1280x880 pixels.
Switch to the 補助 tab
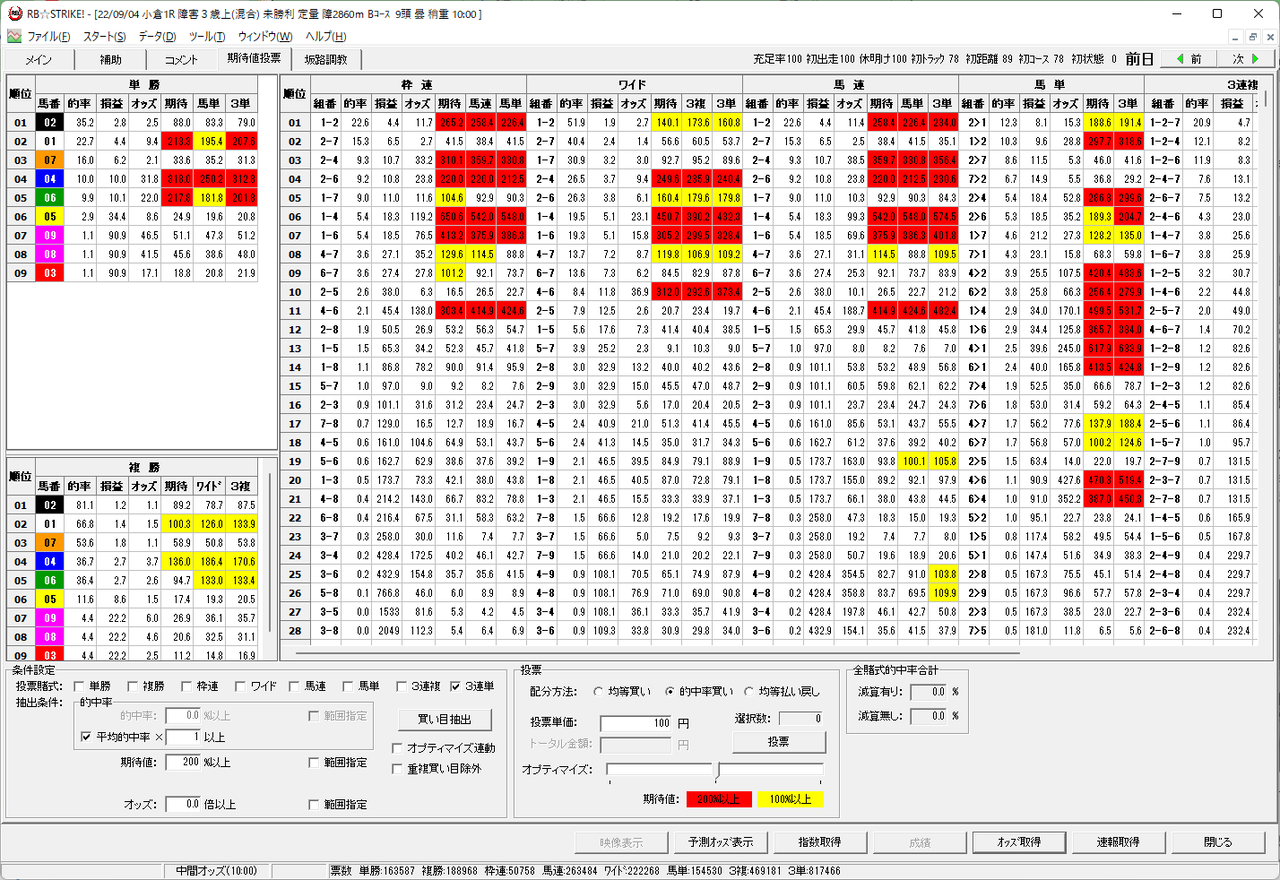point(111,60)
